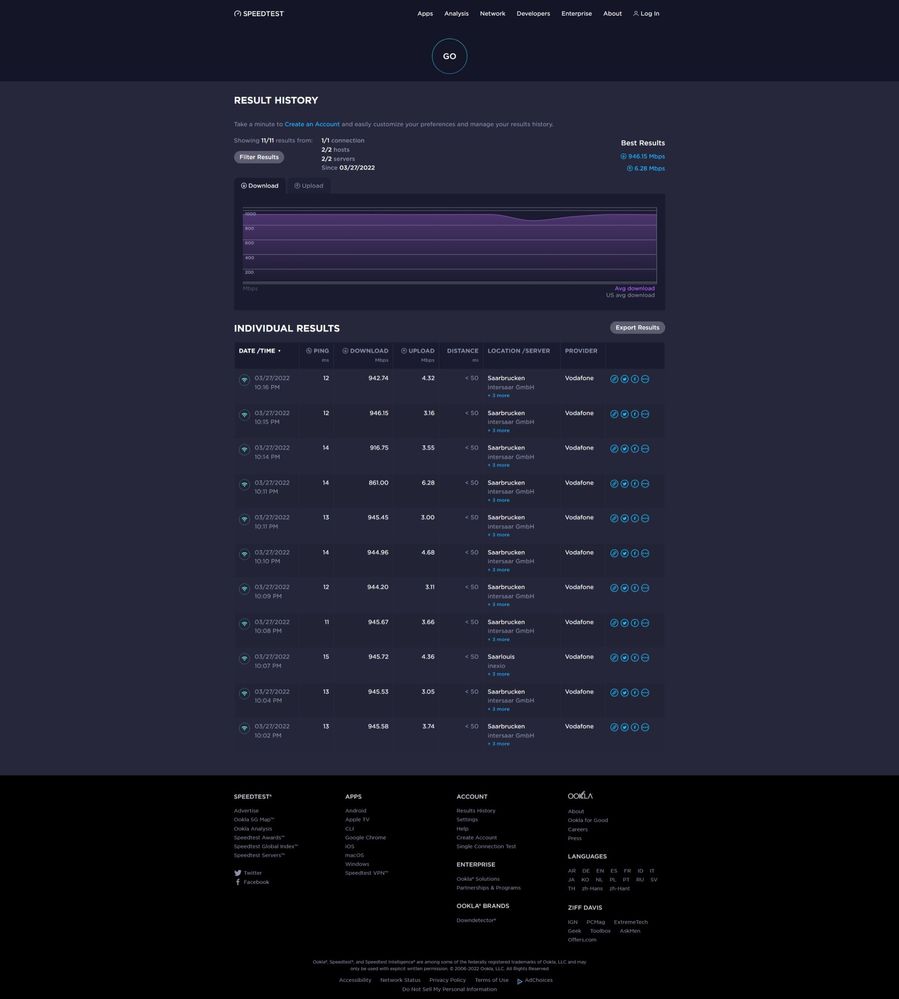Sort by the UPLOAD column header
This screenshot has width=899, height=999.
[417, 351]
